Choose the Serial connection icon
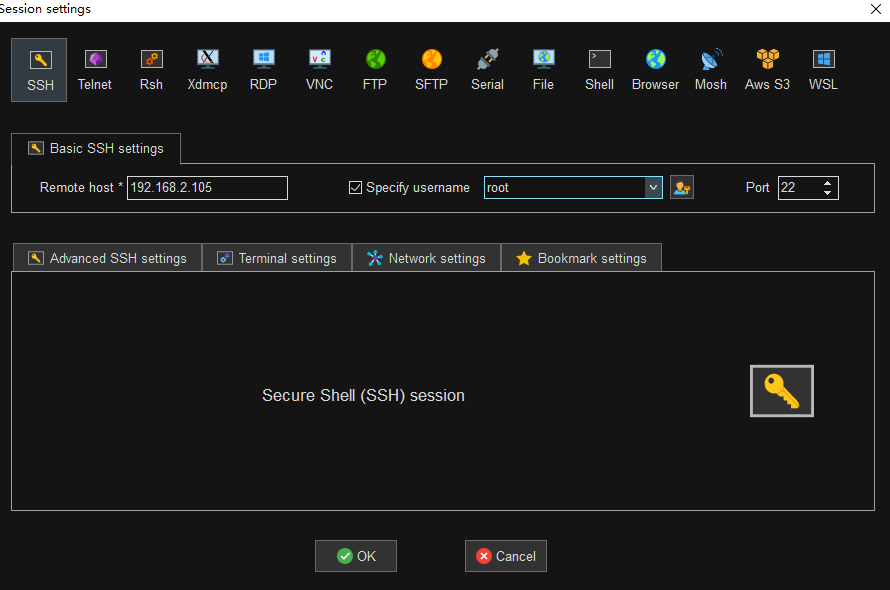This screenshot has height=590, width=890. [x=487, y=70]
